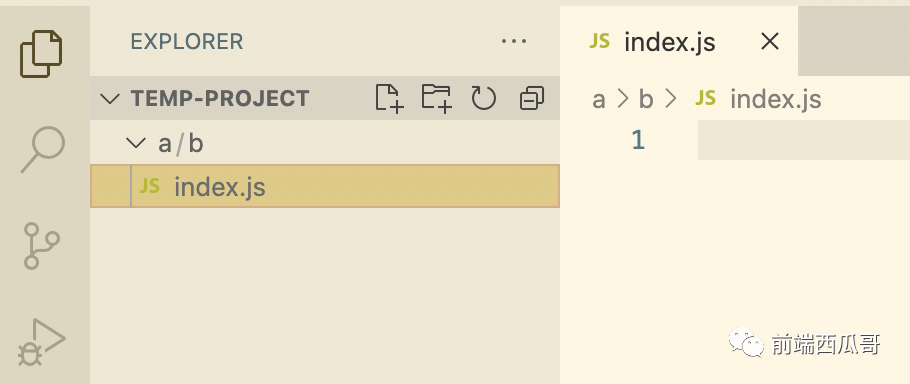Open Explorer more actions ellipsis menu
Image resolution: width=910 pixels, height=384 pixels.
click(x=514, y=41)
